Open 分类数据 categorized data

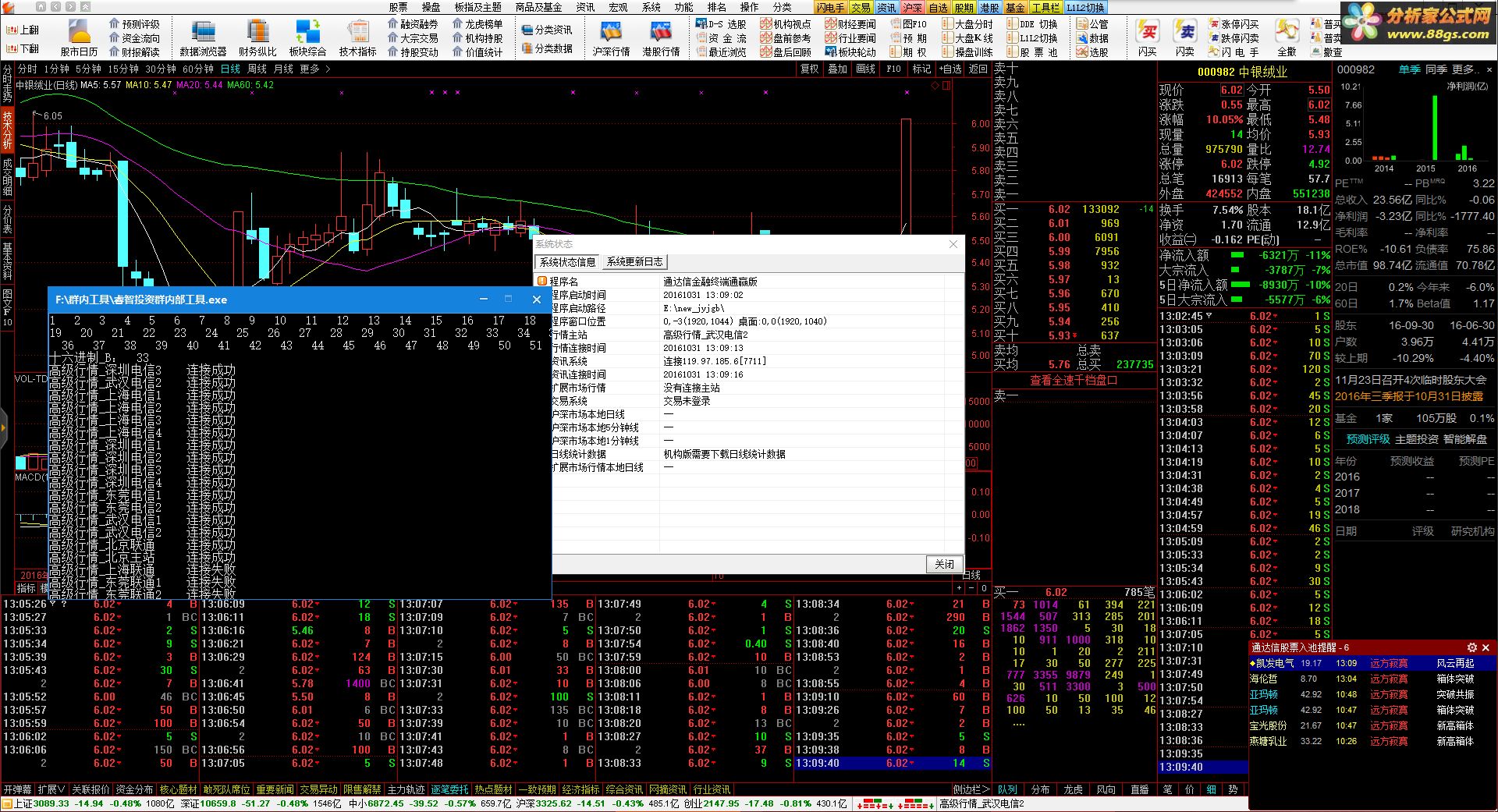tap(546, 48)
